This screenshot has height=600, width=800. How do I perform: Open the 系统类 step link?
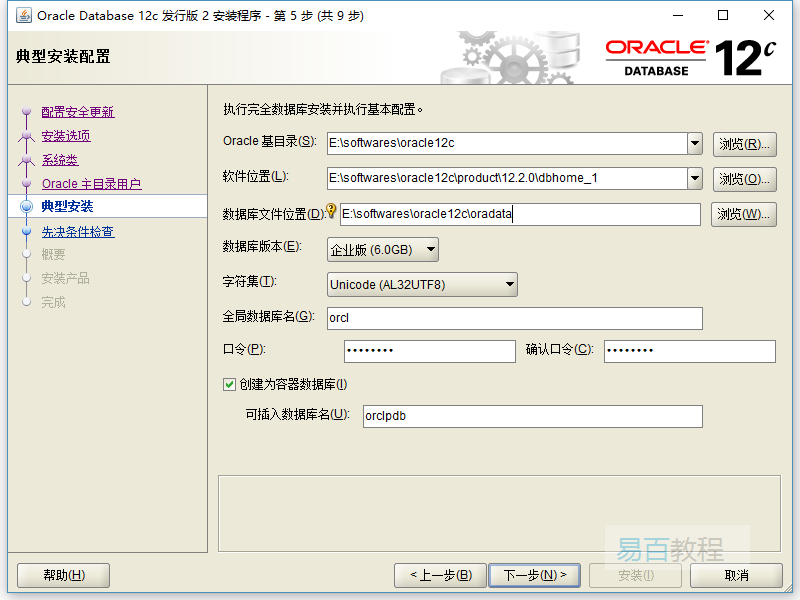(x=59, y=160)
